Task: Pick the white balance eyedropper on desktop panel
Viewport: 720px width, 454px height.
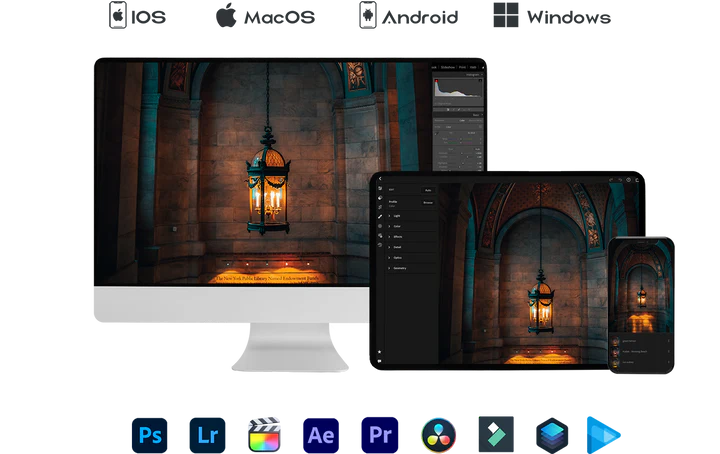Action: coord(437,133)
